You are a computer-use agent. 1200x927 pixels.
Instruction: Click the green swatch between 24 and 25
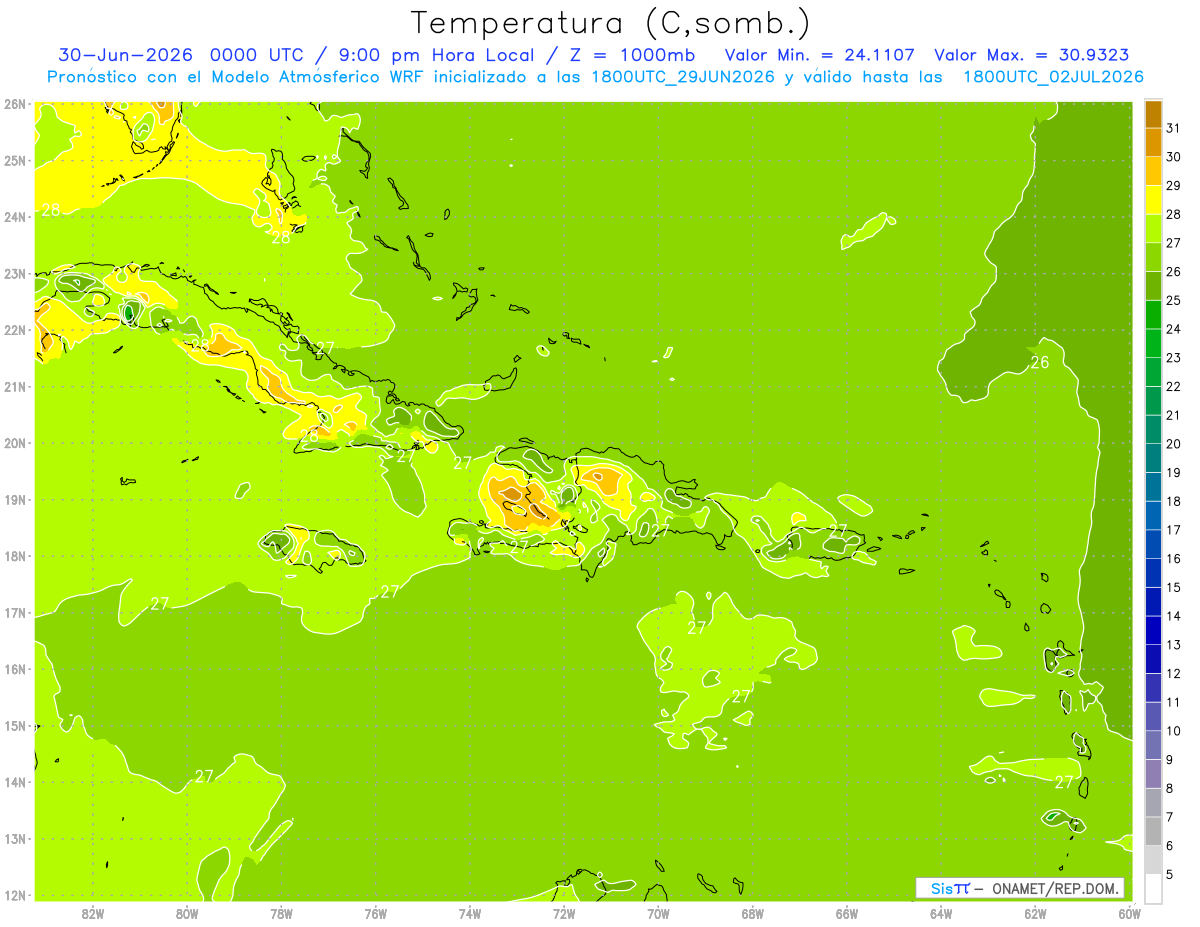pyautogui.click(x=1153, y=315)
